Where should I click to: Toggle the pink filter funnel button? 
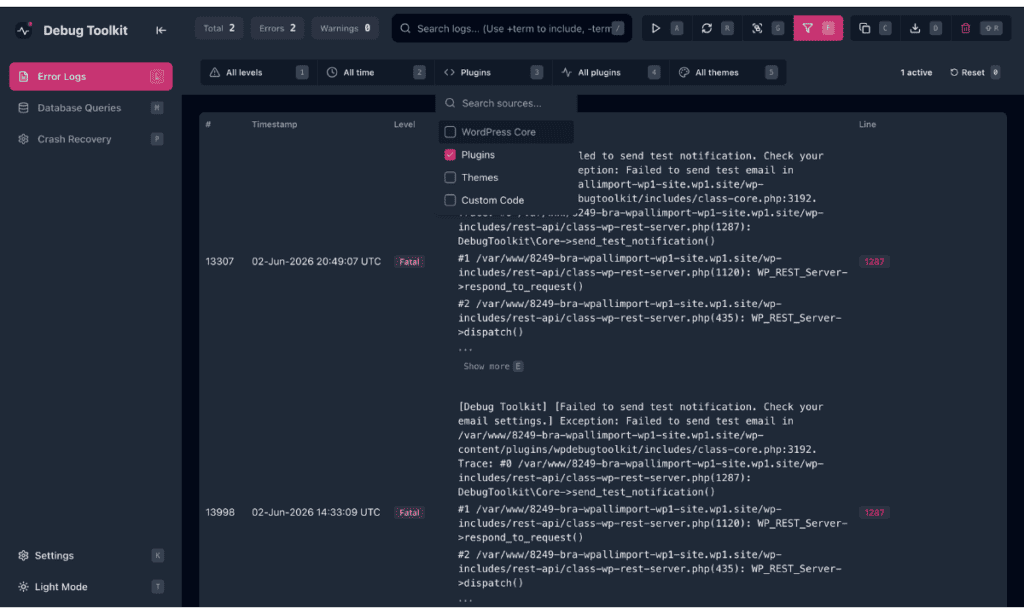pyautogui.click(x=818, y=28)
